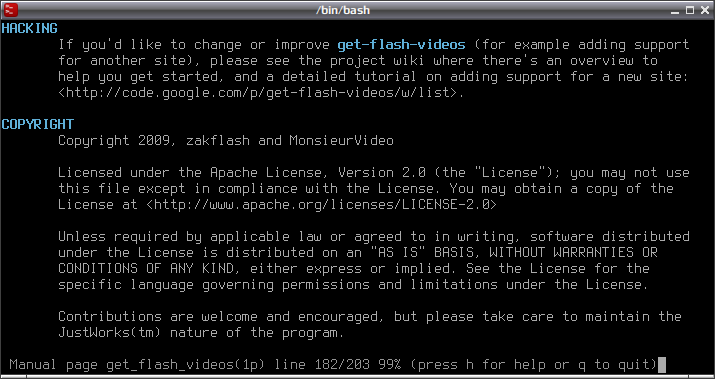The height and width of the screenshot is (379, 715).
Task: Click the 'Licensed under the Apache License' line
Action: [374, 172]
